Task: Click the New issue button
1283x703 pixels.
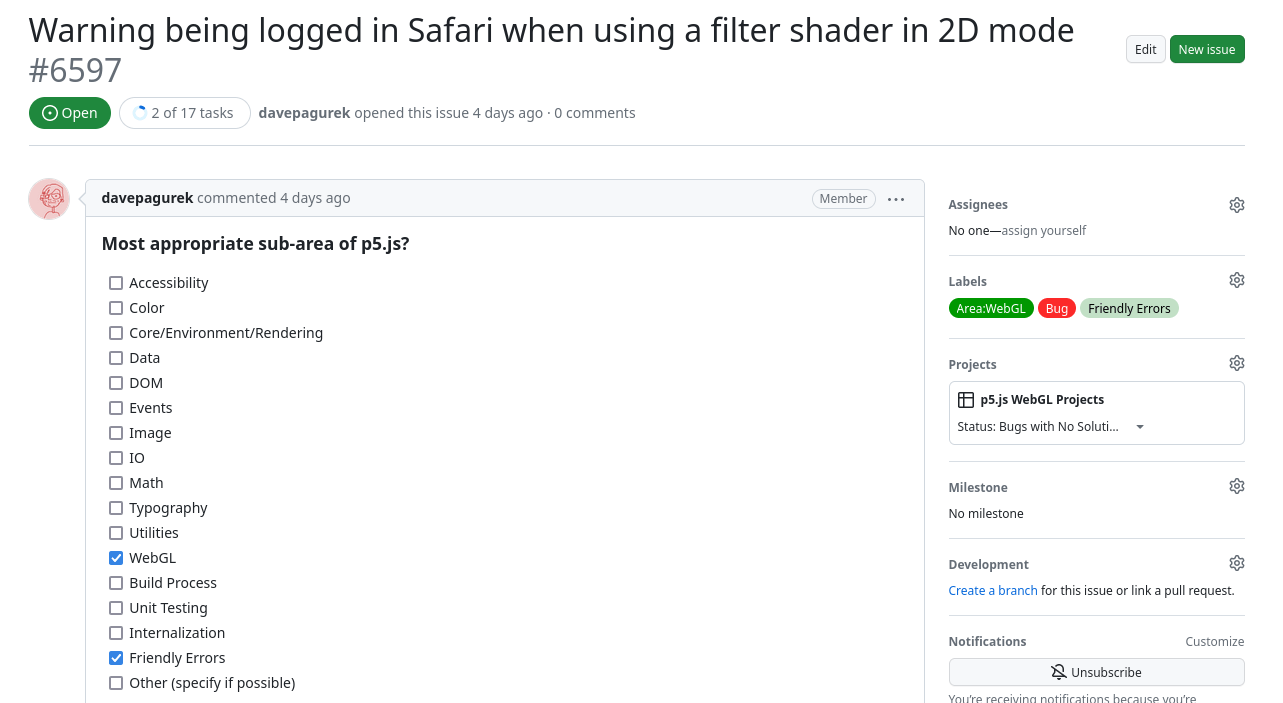Action: pos(1207,48)
